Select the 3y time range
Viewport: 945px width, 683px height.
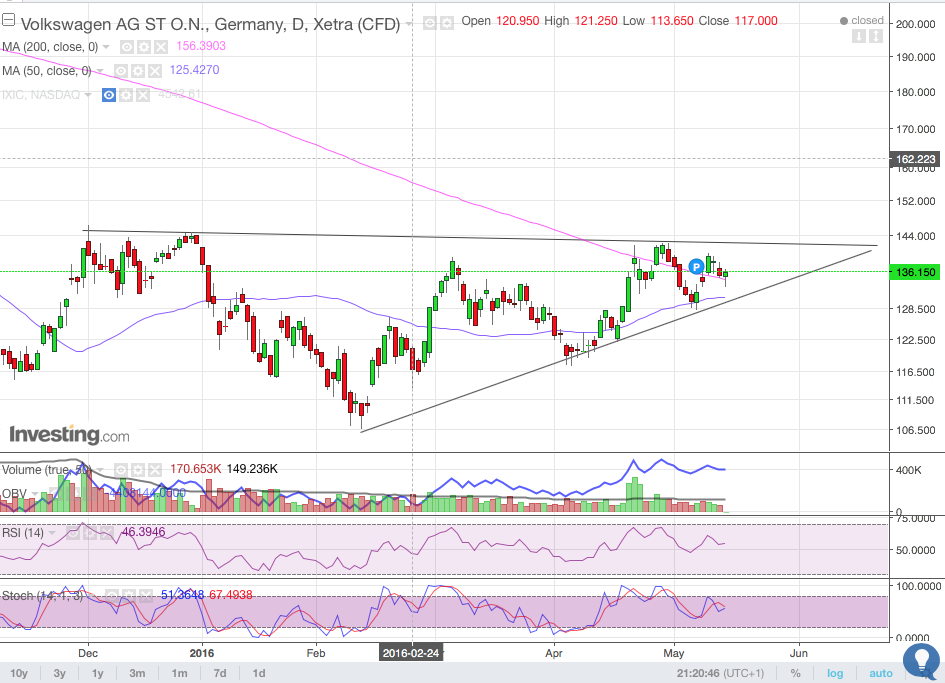[x=60, y=673]
